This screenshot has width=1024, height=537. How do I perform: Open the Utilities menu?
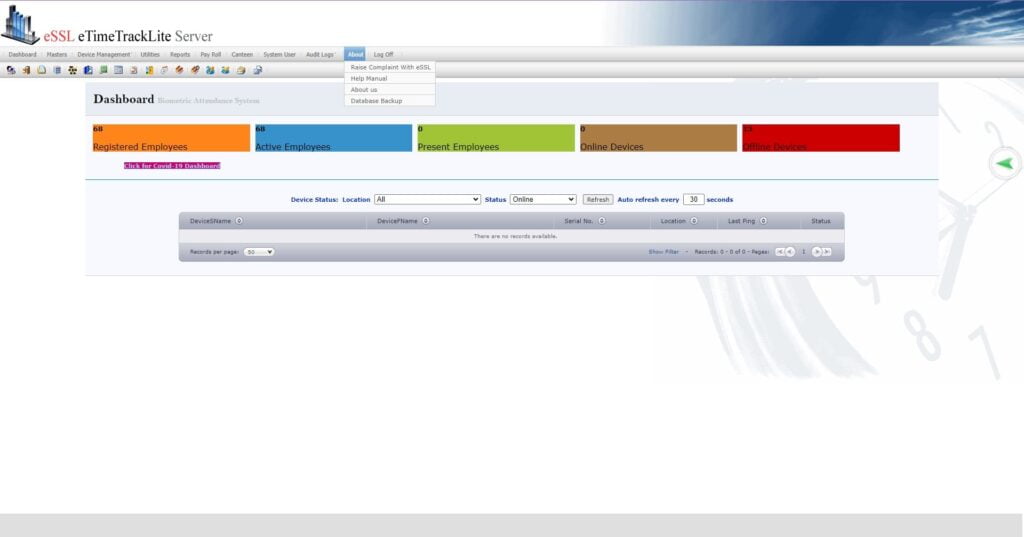click(150, 54)
